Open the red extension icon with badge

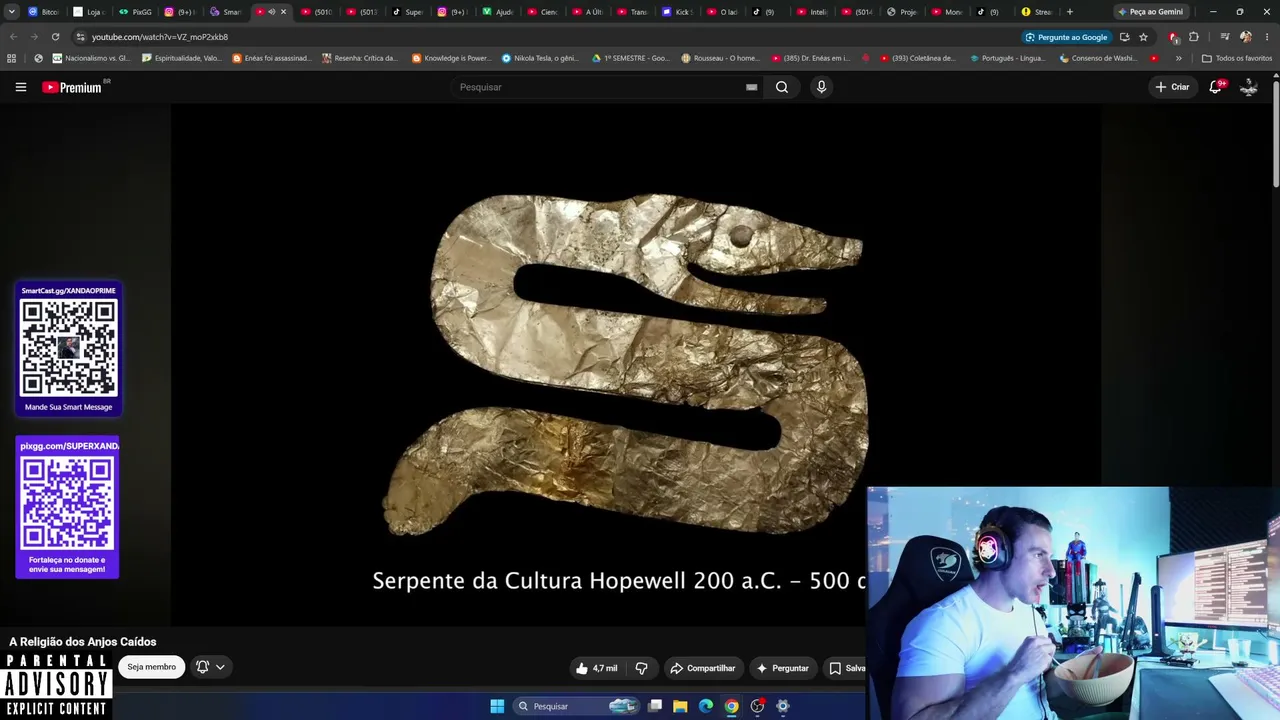click(1173, 37)
